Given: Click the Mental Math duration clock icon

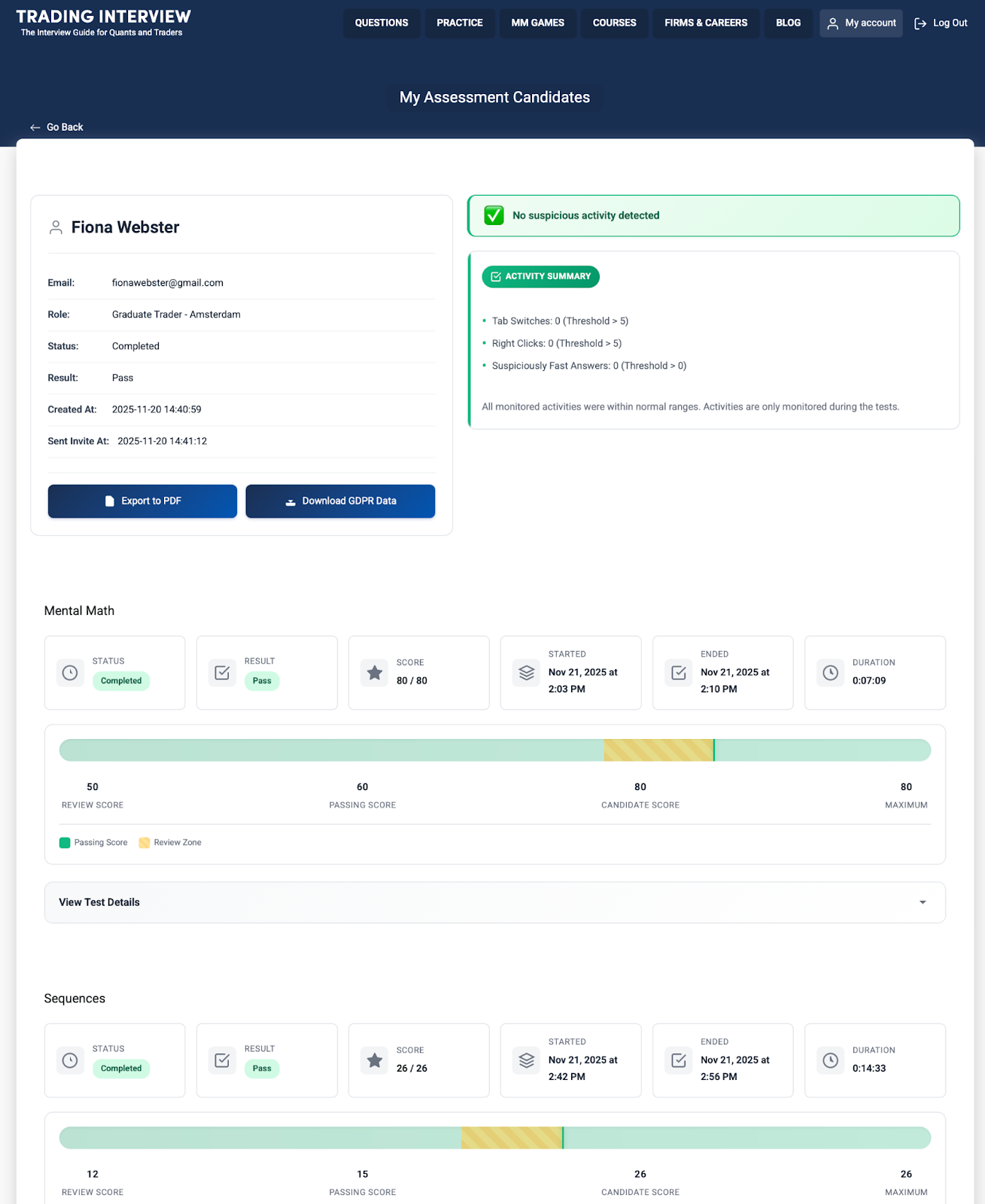Looking at the screenshot, I should (830, 673).
